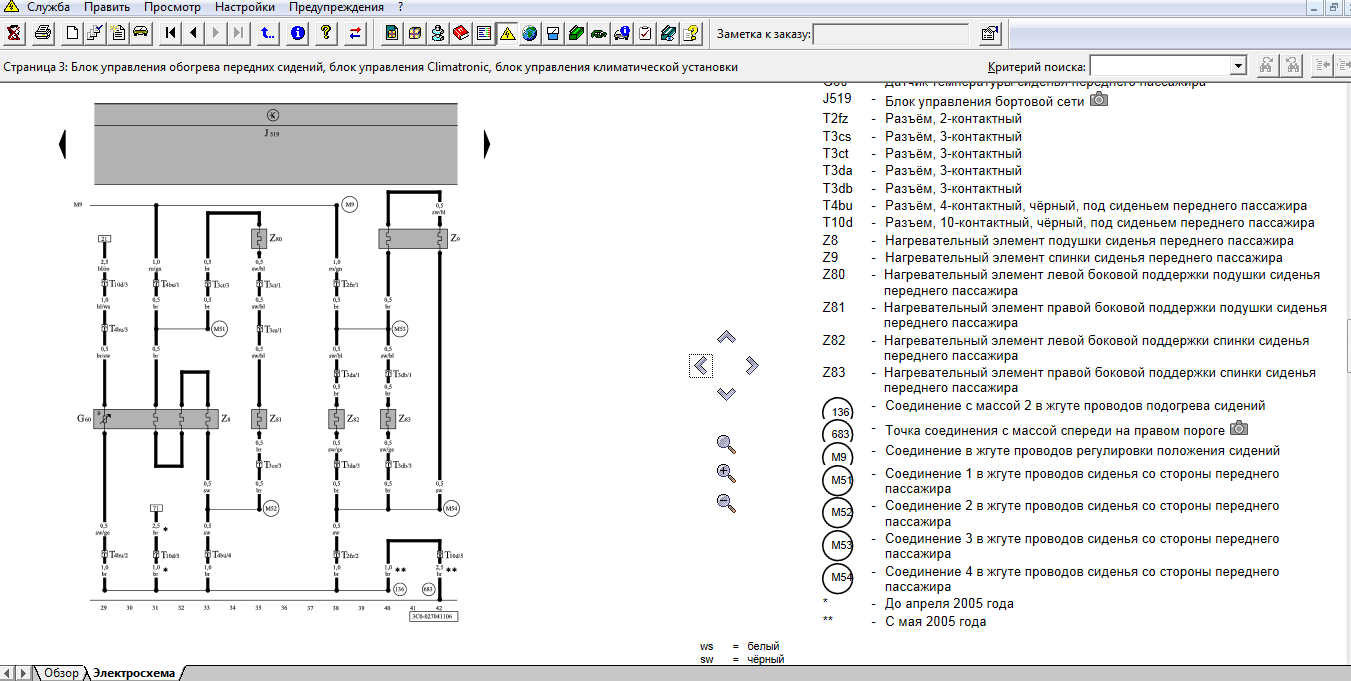Click the yellow warning triangle icon
This screenshot has height=681, width=1351.
tap(507, 33)
